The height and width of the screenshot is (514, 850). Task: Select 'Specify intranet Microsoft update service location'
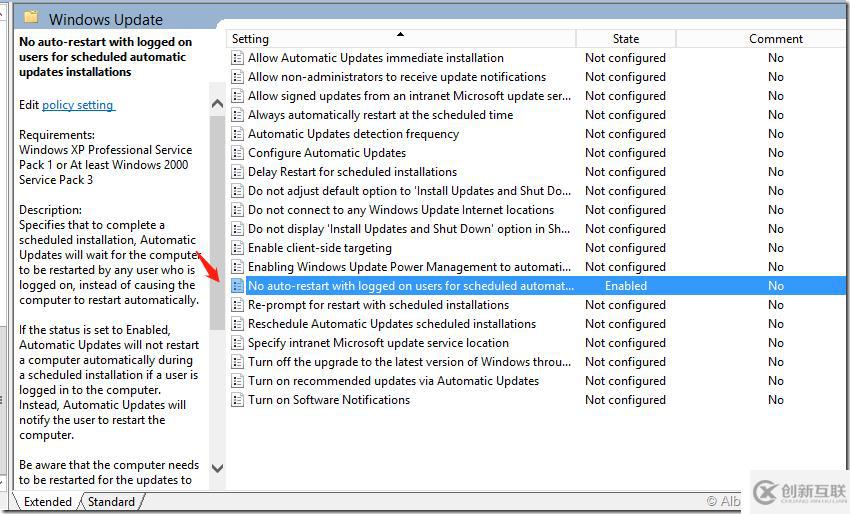coord(378,343)
